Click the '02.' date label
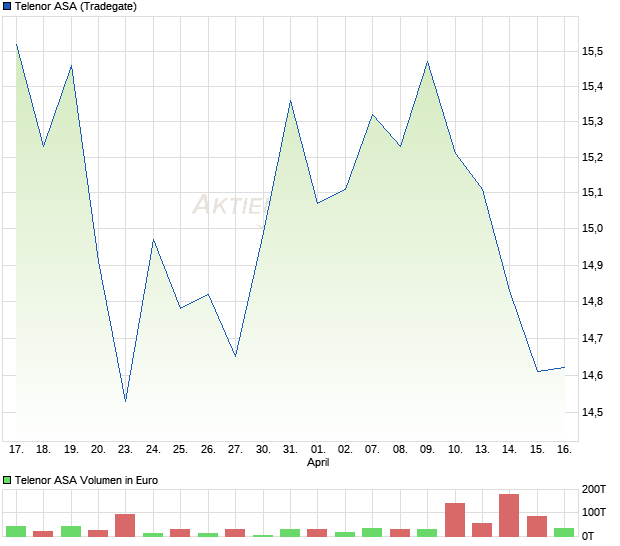The image size is (620, 546). [345, 450]
